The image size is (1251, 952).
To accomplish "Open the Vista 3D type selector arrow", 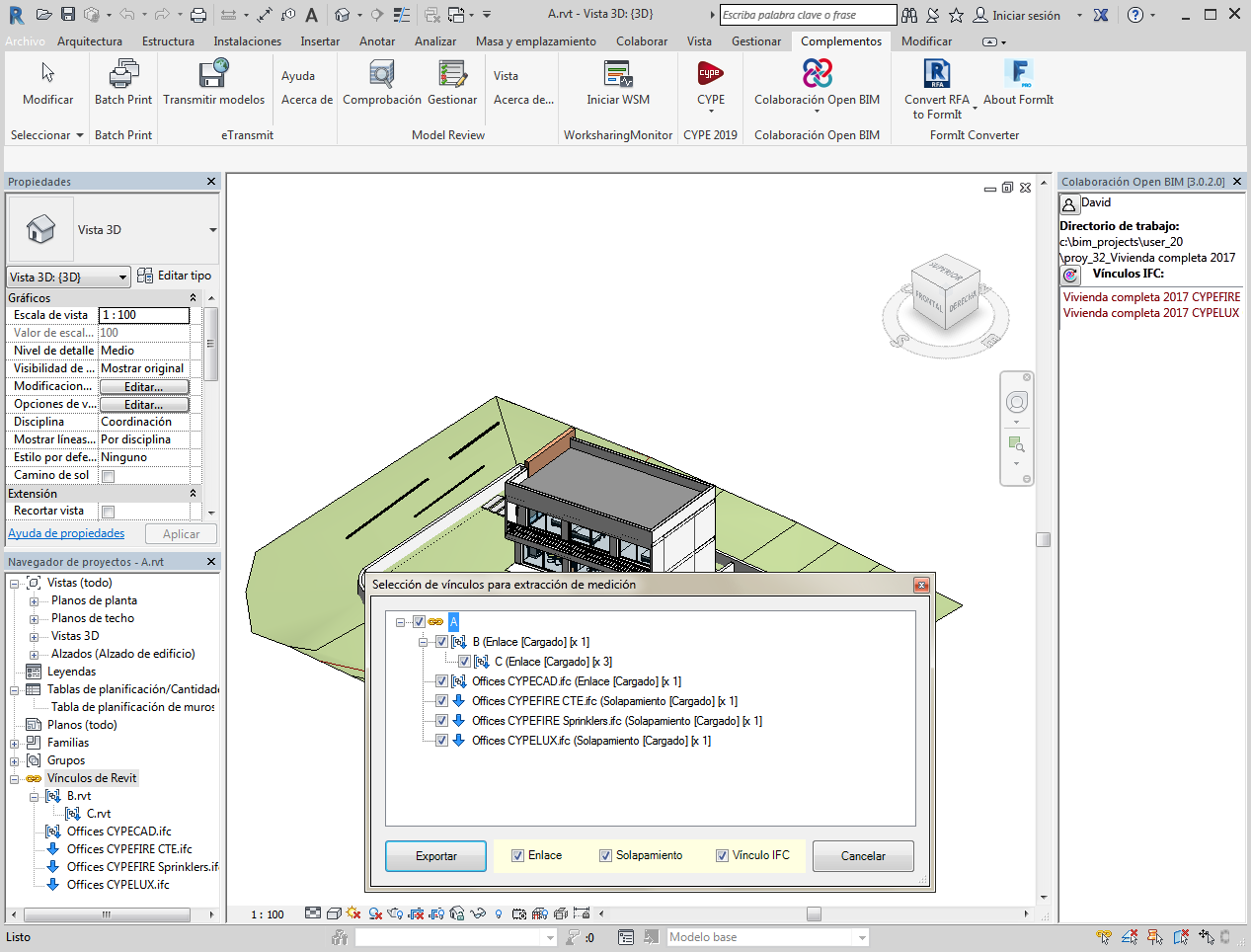I will tap(212, 230).
